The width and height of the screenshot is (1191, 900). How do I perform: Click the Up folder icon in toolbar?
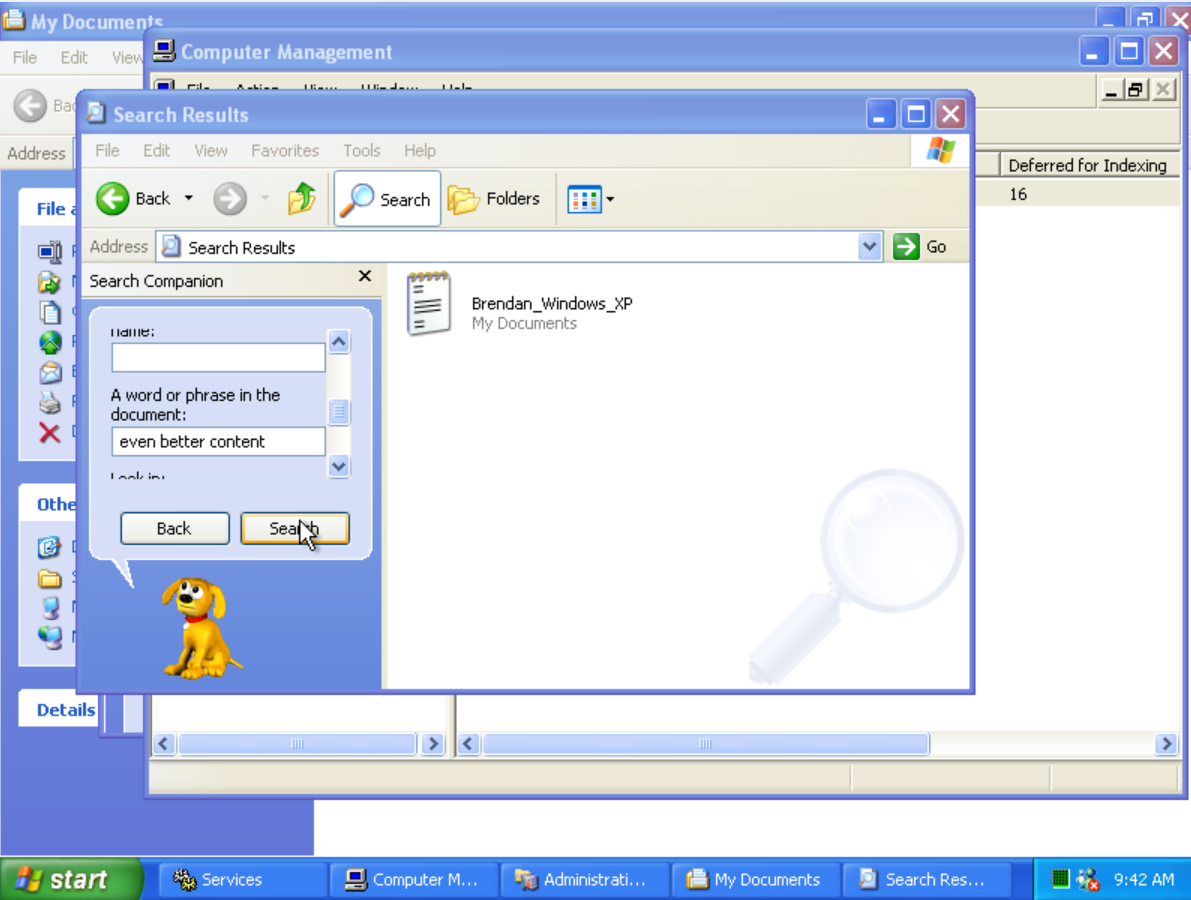(x=301, y=199)
